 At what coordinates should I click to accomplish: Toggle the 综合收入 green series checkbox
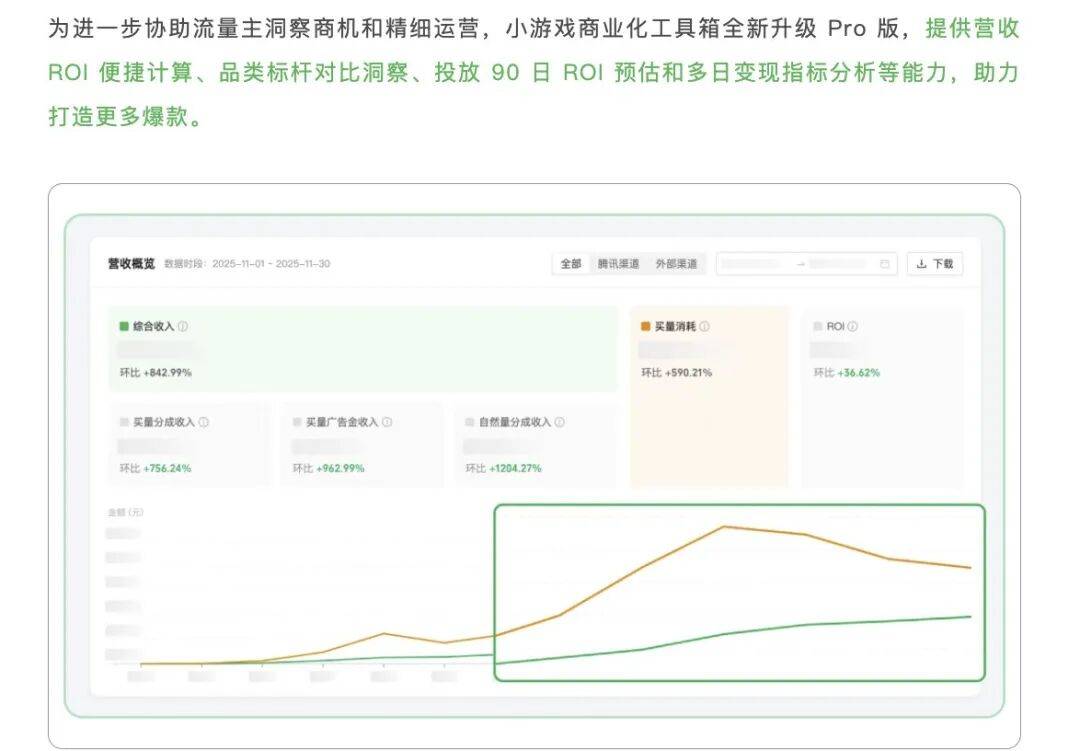[124, 326]
